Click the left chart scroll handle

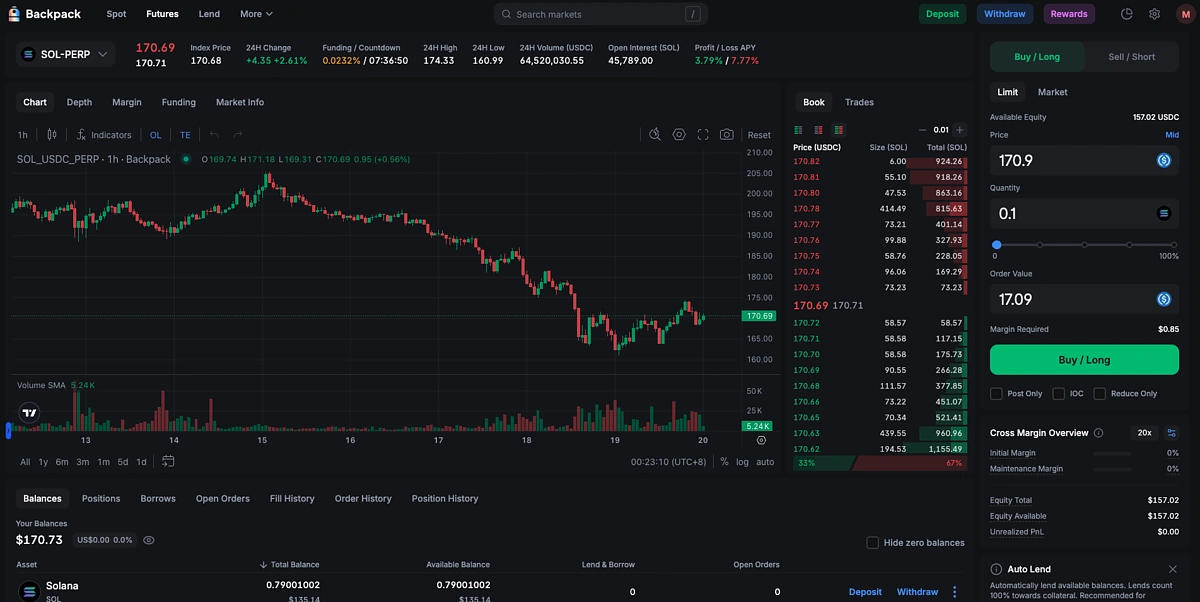click(x=8, y=430)
